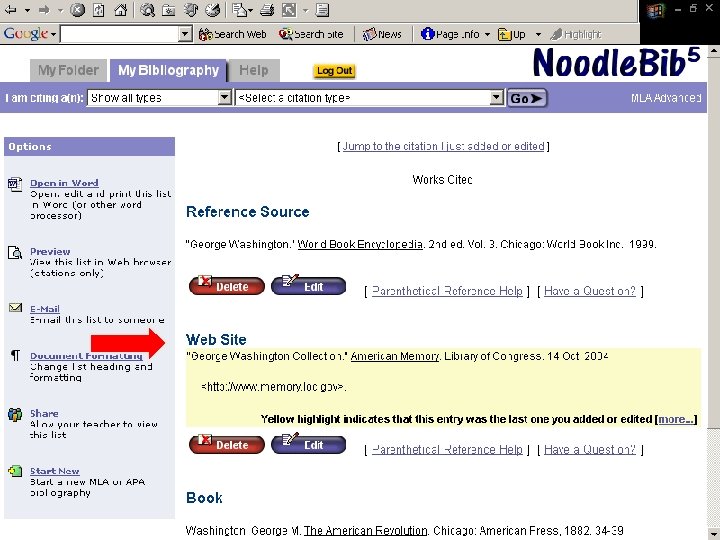720x540 pixels.
Task: Delete the Reference Source citation
Action: 227,286
